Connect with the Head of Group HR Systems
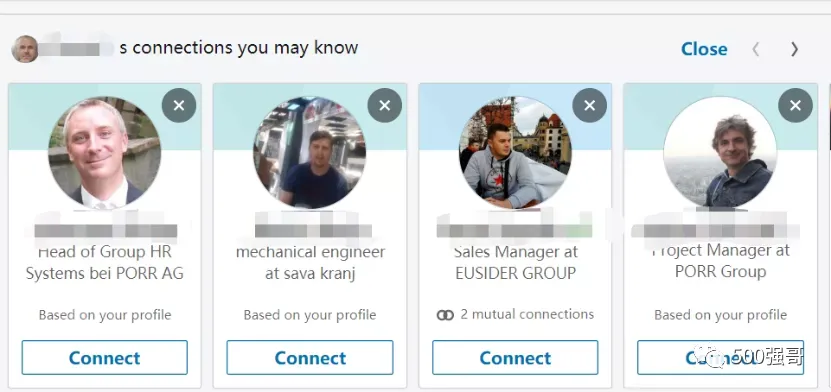Image resolution: width=831 pixels, height=392 pixels. point(104,358)
